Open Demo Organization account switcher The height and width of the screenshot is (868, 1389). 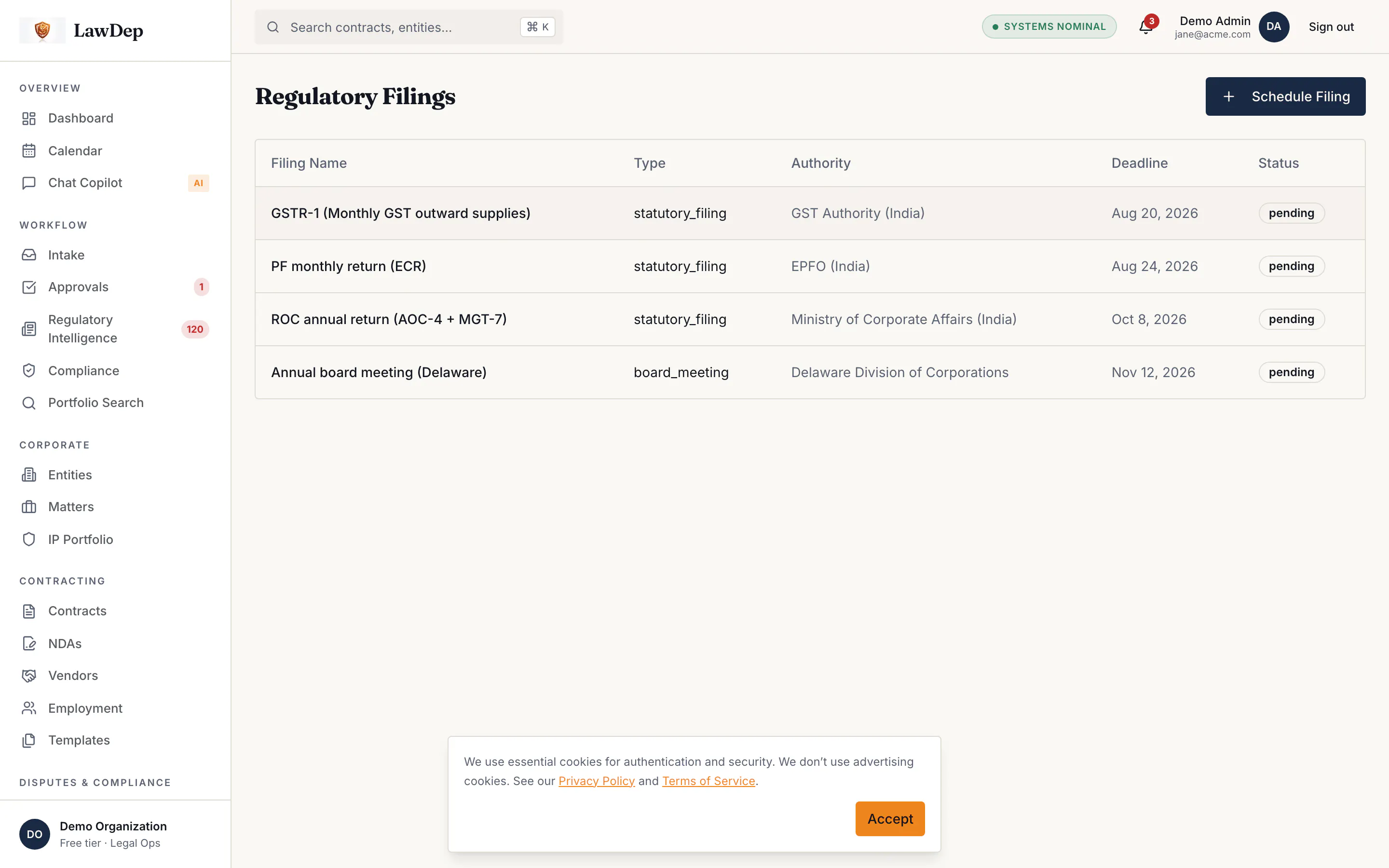pos(115,834)
